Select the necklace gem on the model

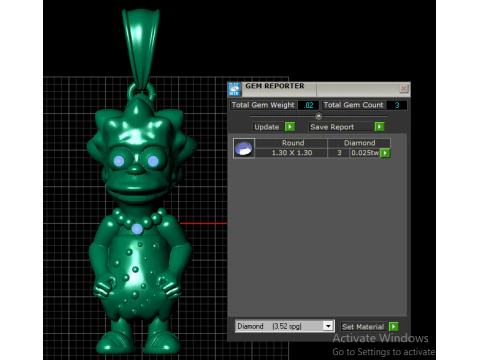pos(137,229)
